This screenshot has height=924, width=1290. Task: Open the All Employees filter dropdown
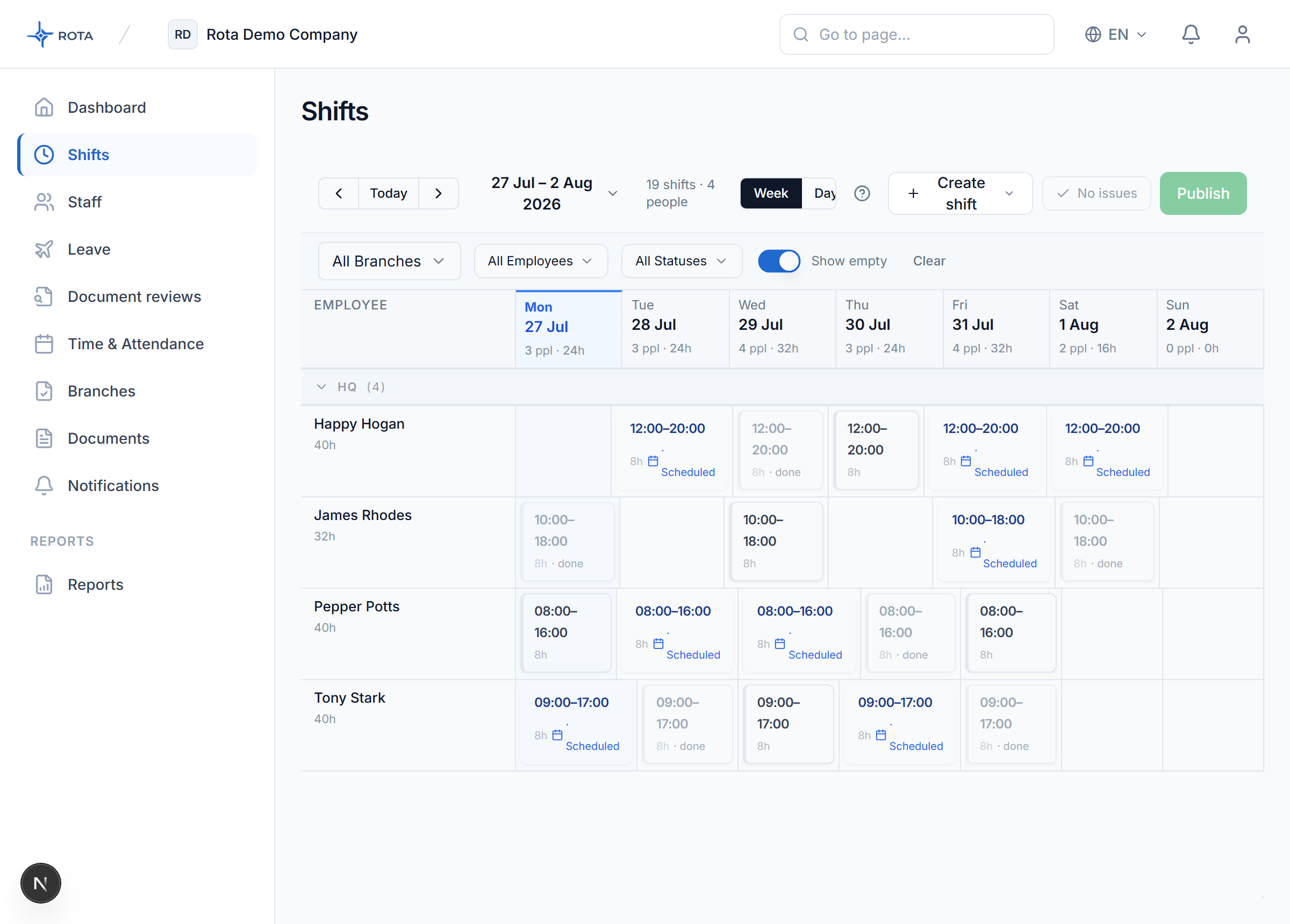(x=540, y=261)
